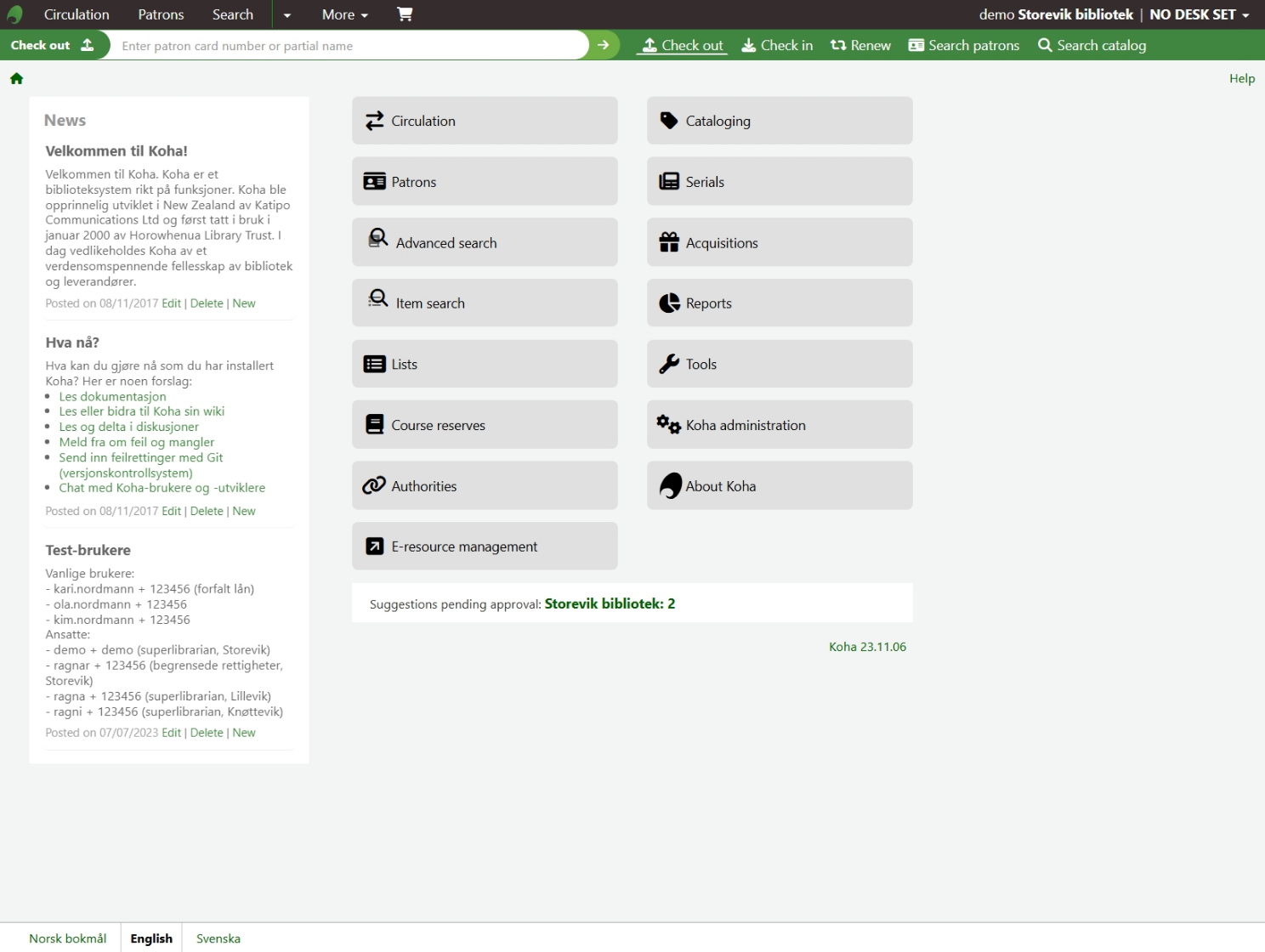Click the Cataloging tag icon
This screenshot has height=952, width=1265.
[x=669, y=121]
